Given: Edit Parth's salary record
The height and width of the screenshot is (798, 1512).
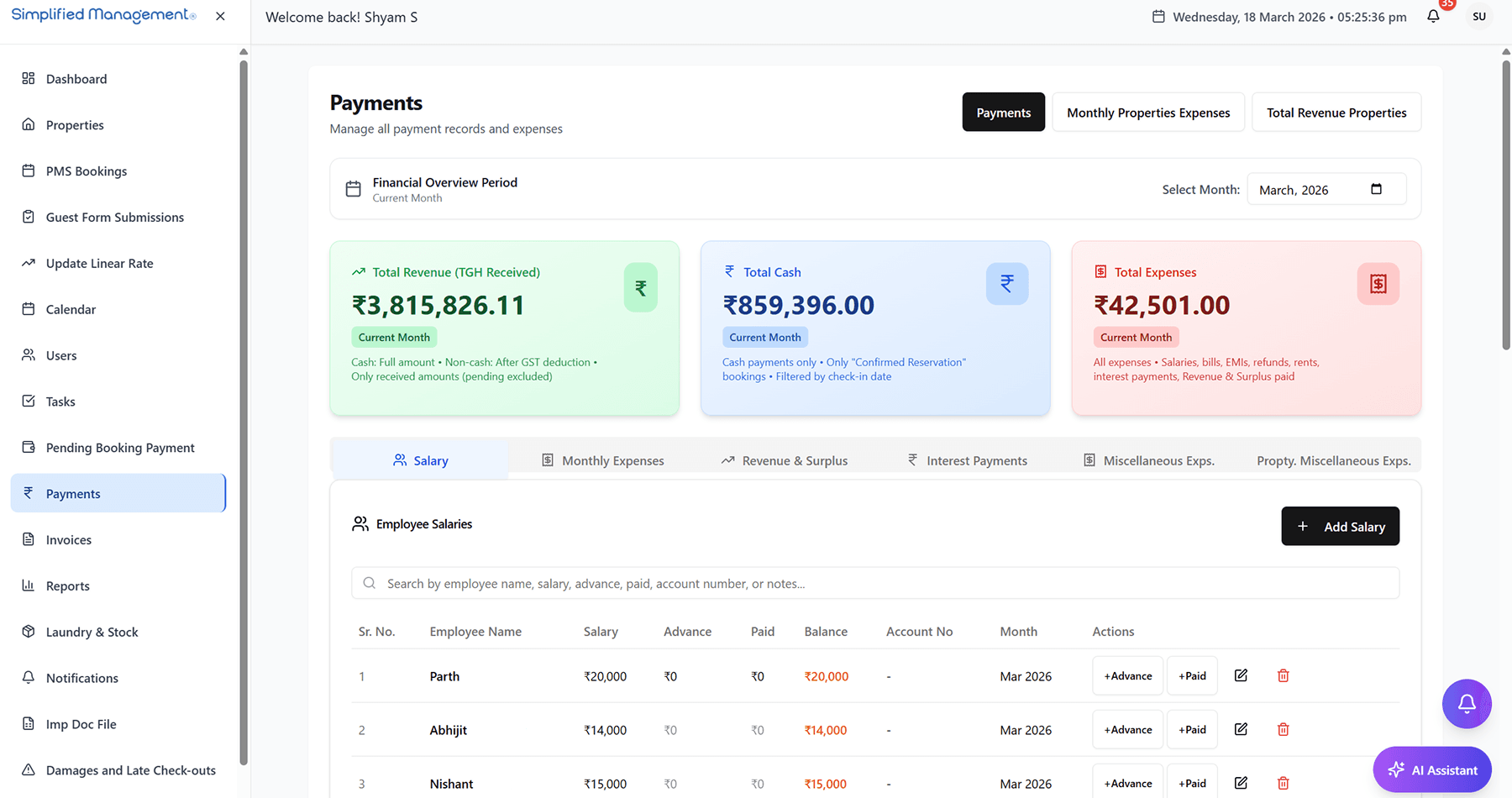Looking at the screenshot, I should coord(1241,675).
